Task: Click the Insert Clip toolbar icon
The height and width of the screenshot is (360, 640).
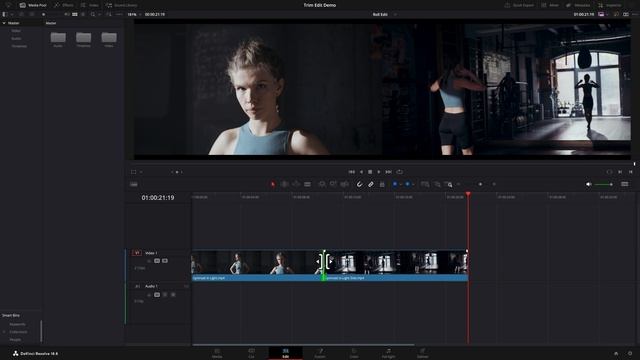Action: pos(322,184)
